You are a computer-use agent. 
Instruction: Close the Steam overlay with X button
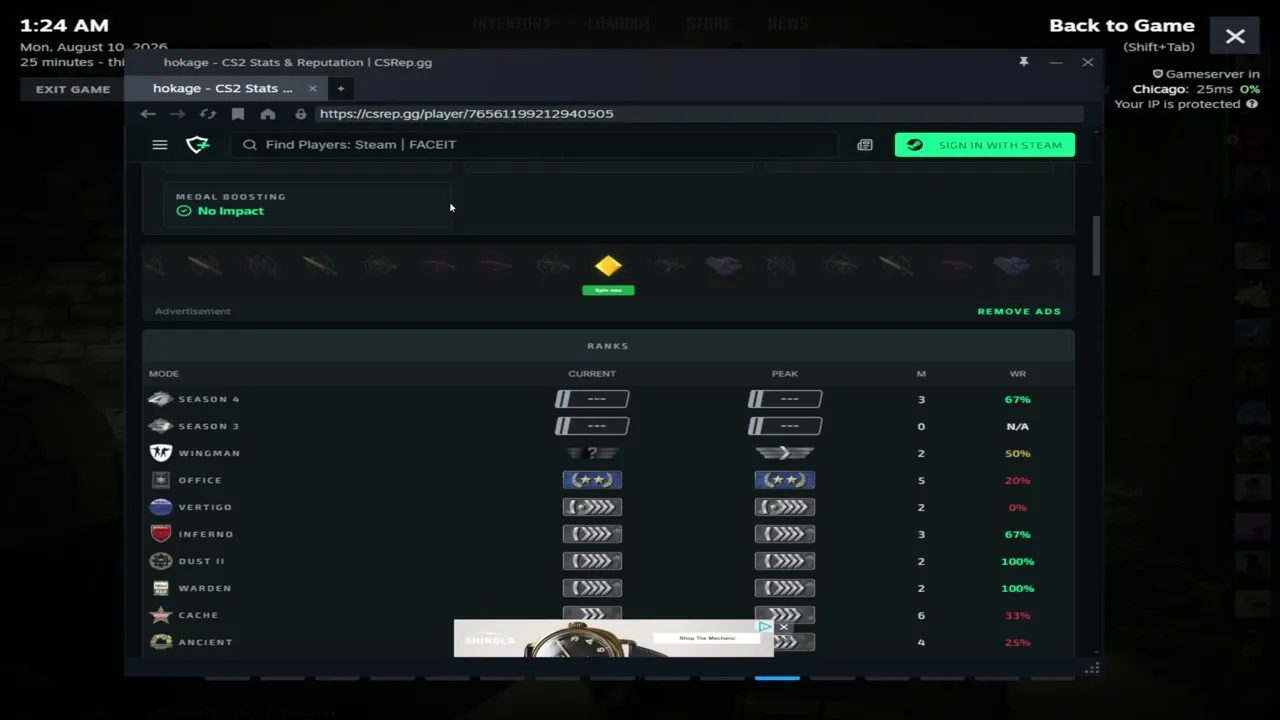1235,37
